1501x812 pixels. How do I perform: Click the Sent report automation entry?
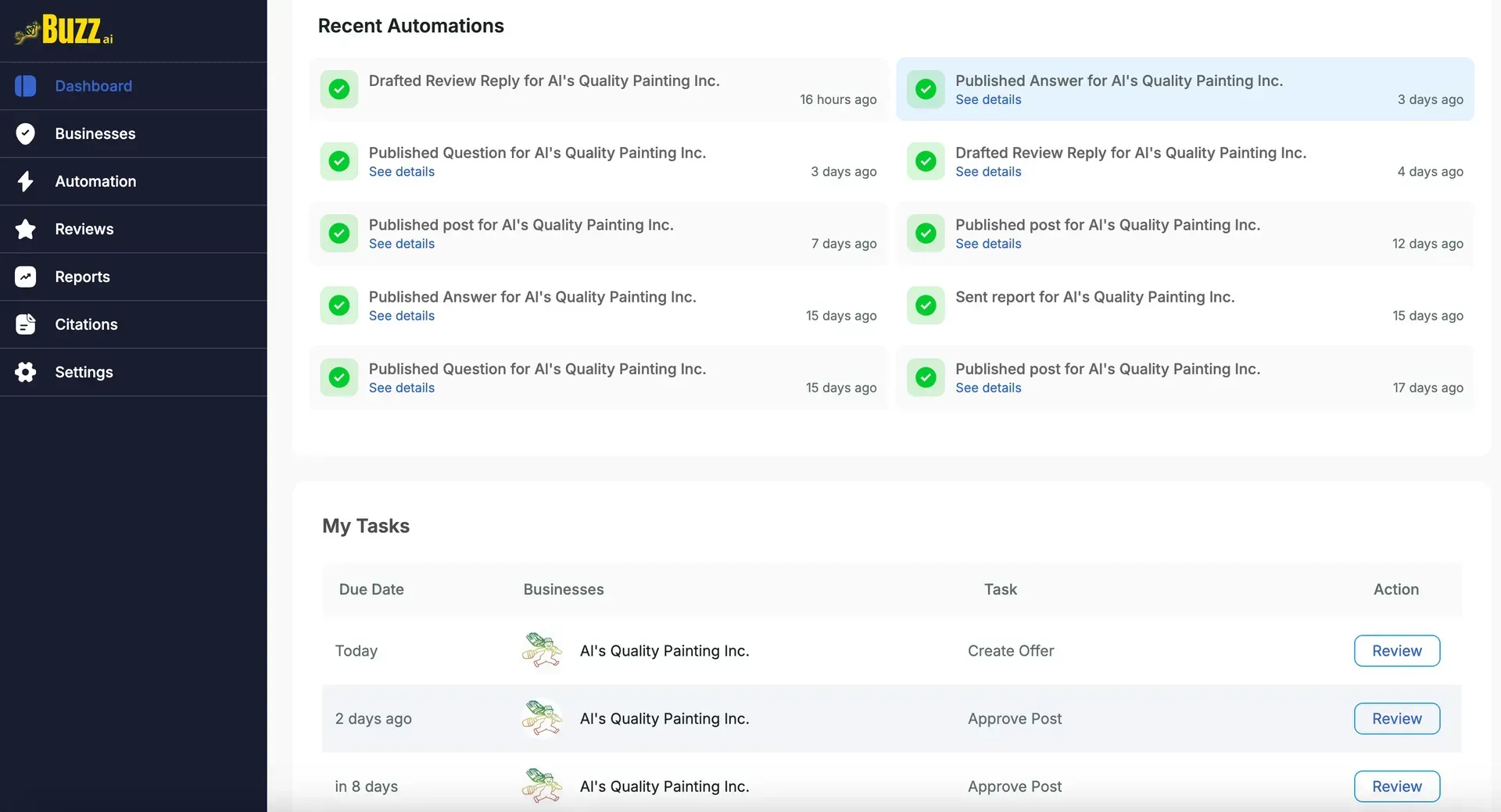[1185, 305]
